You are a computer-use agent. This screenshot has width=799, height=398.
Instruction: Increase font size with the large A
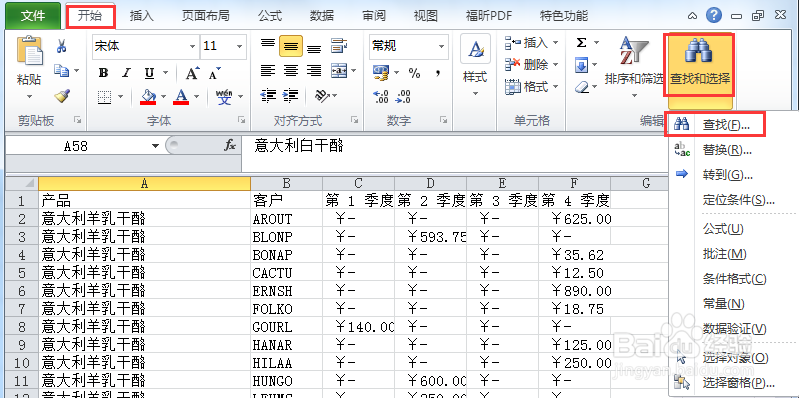pyautogui.click(x=192, y=73)
